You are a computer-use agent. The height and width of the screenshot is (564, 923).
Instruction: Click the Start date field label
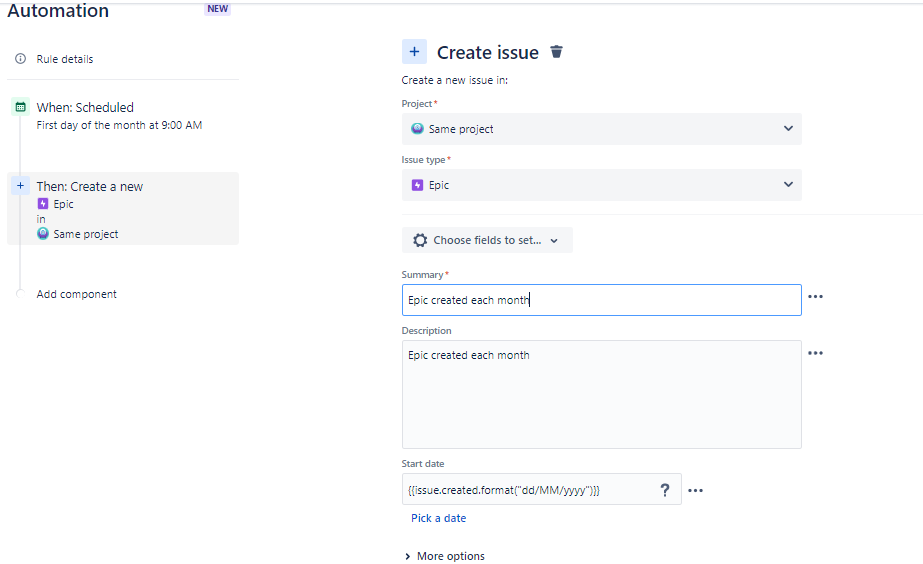point(423,464)
